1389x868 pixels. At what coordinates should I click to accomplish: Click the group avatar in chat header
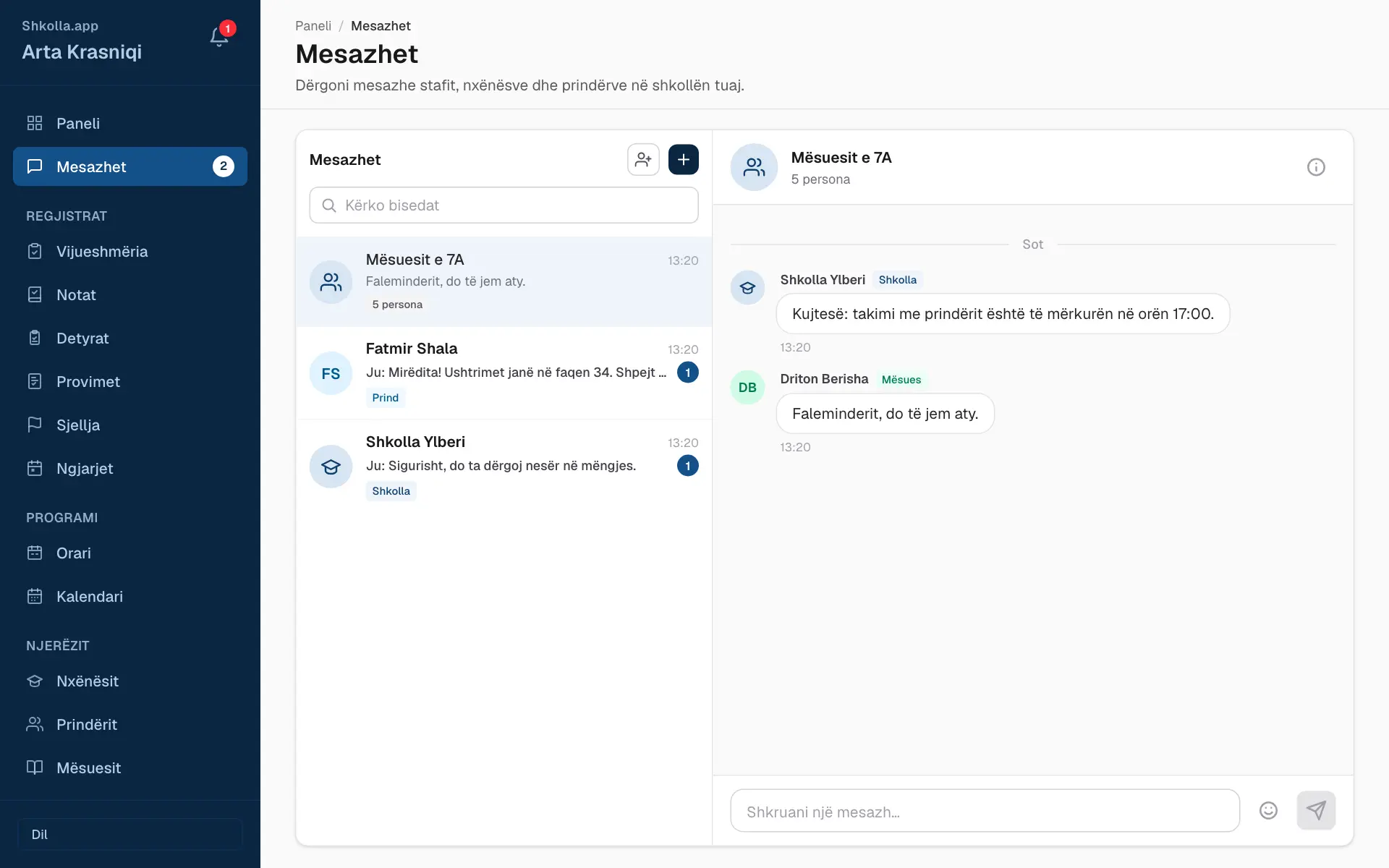pos(754,167)
